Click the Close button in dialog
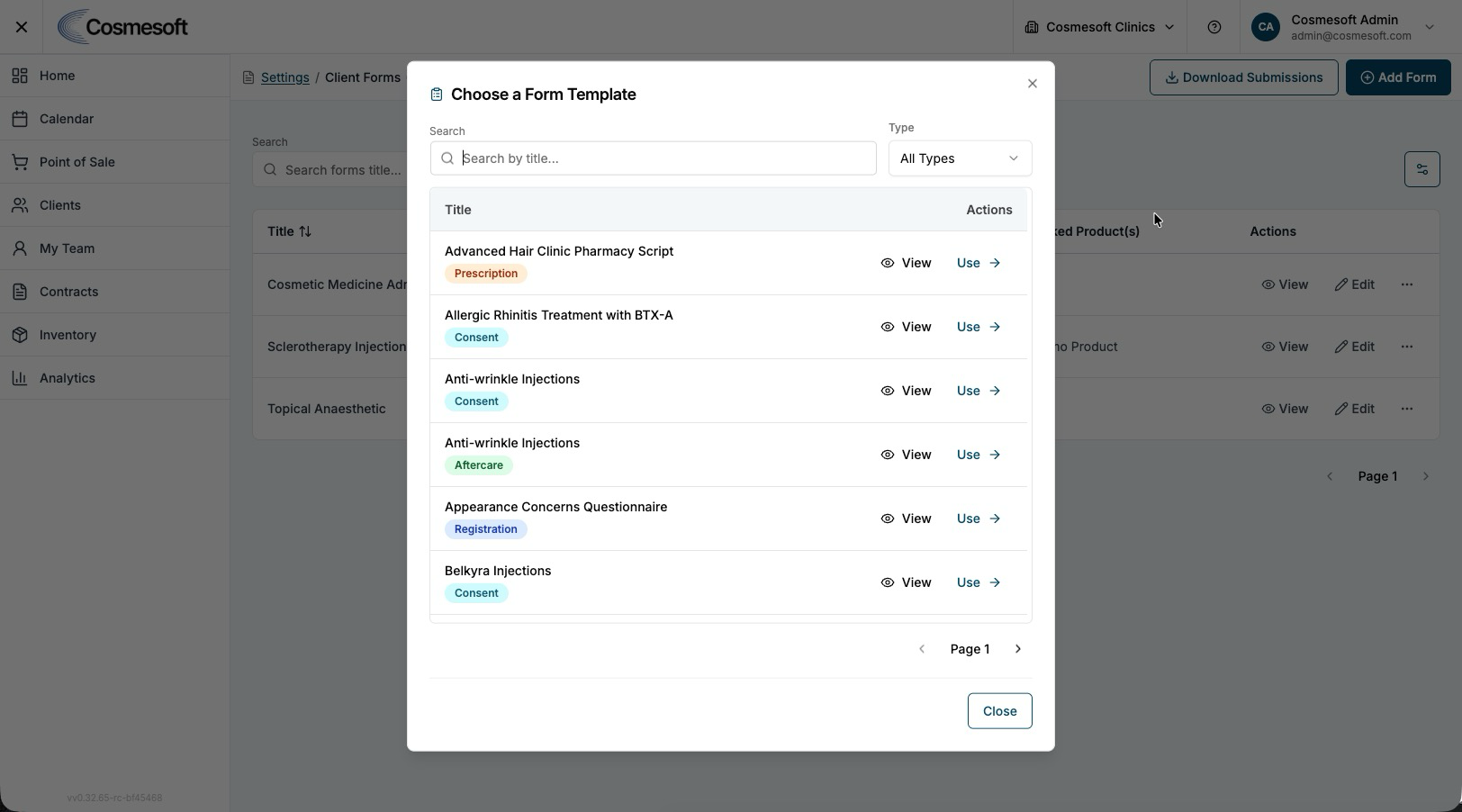 click(999, 711)
